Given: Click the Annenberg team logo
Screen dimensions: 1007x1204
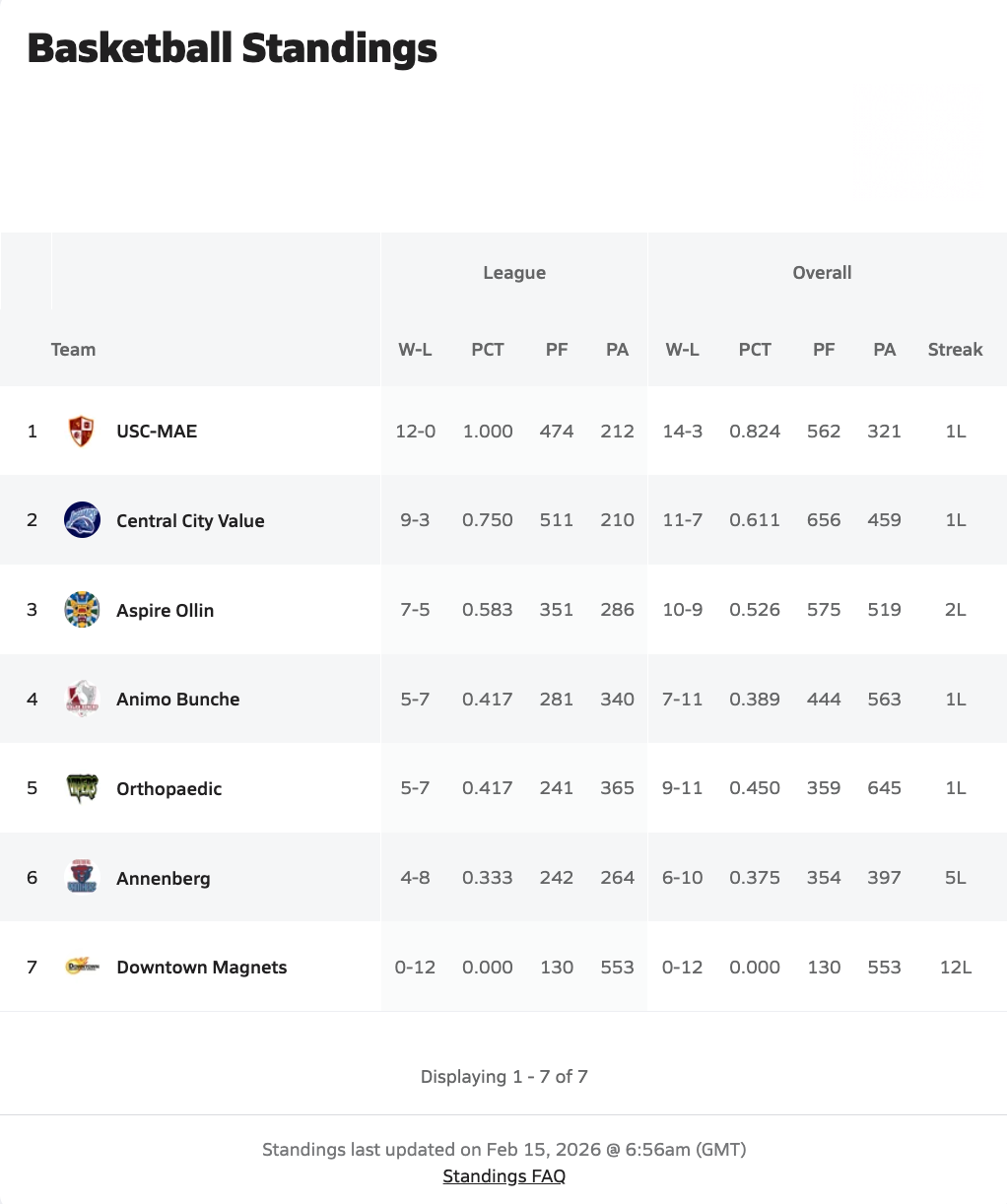Looking at the screenshot, I should [x=82, y=878].
